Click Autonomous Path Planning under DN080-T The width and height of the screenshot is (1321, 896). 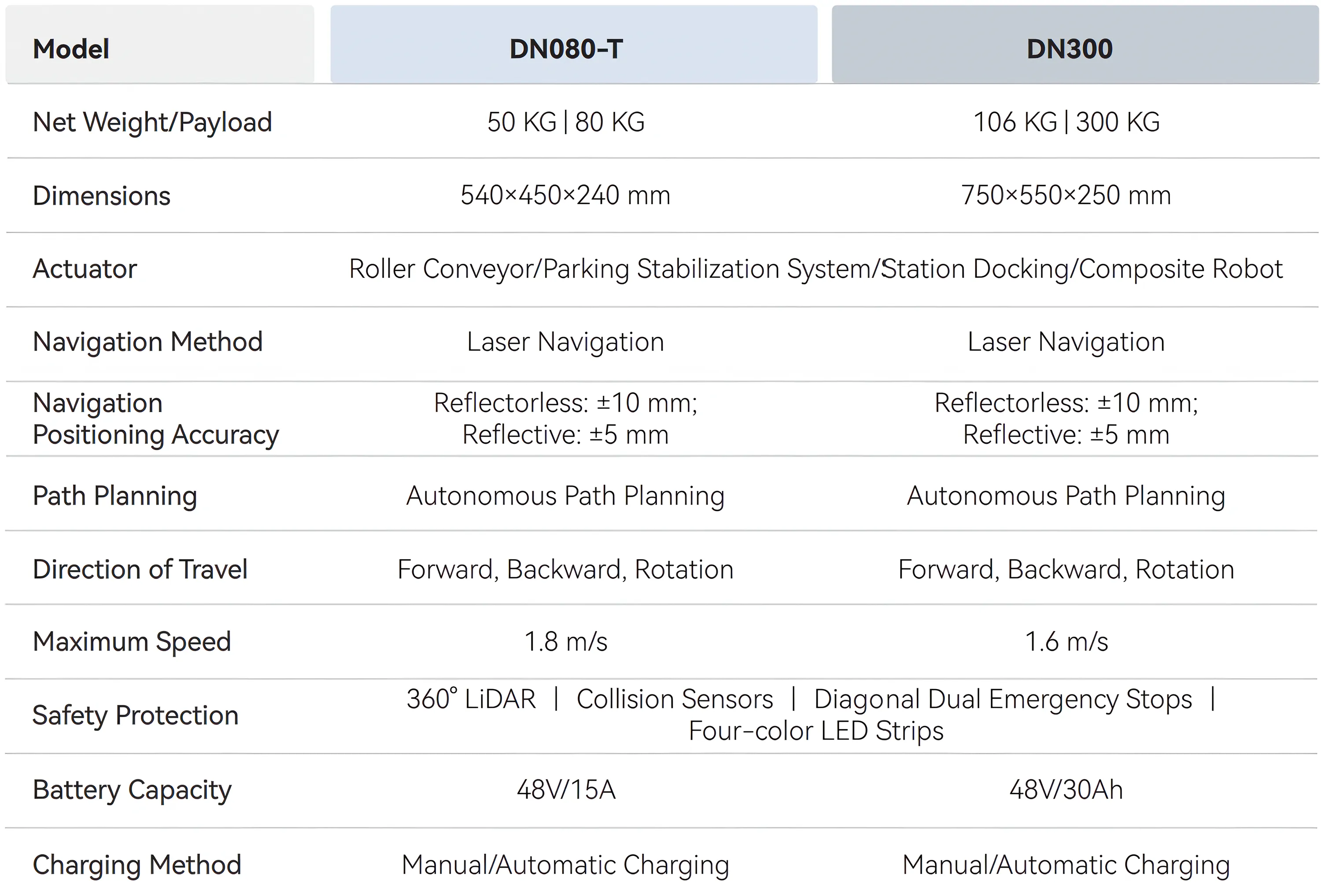(565, 496)
